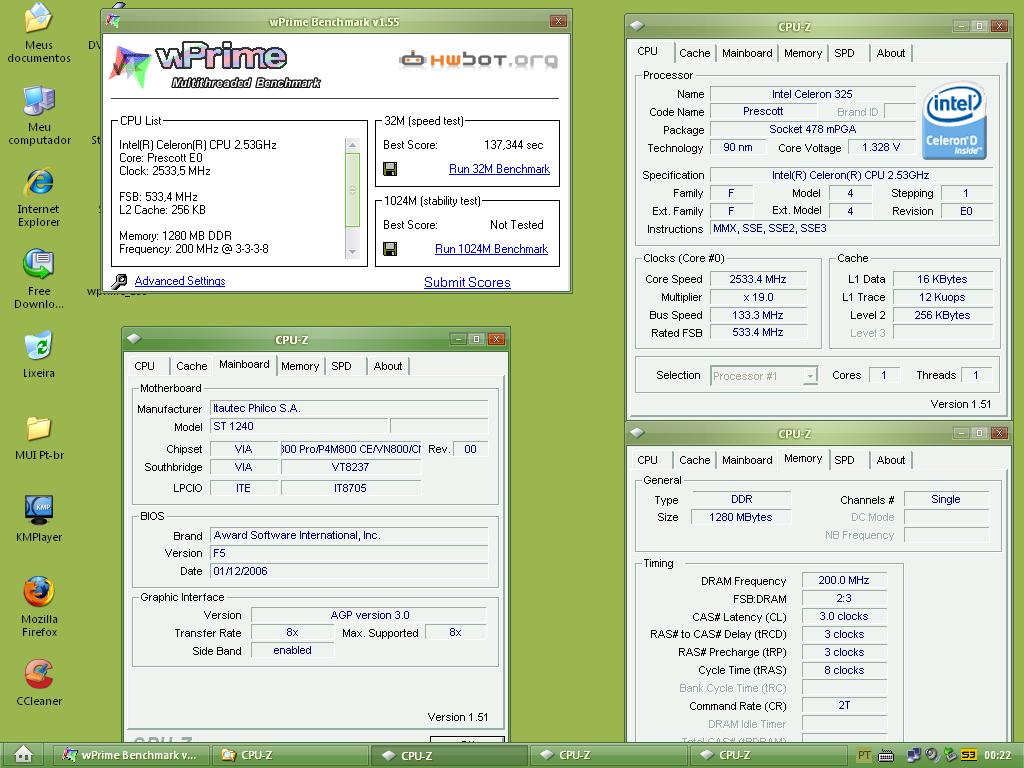Click the keyboard icon in system tray
The width and height of the screenshot is (1024, 768).
[886, 756]
